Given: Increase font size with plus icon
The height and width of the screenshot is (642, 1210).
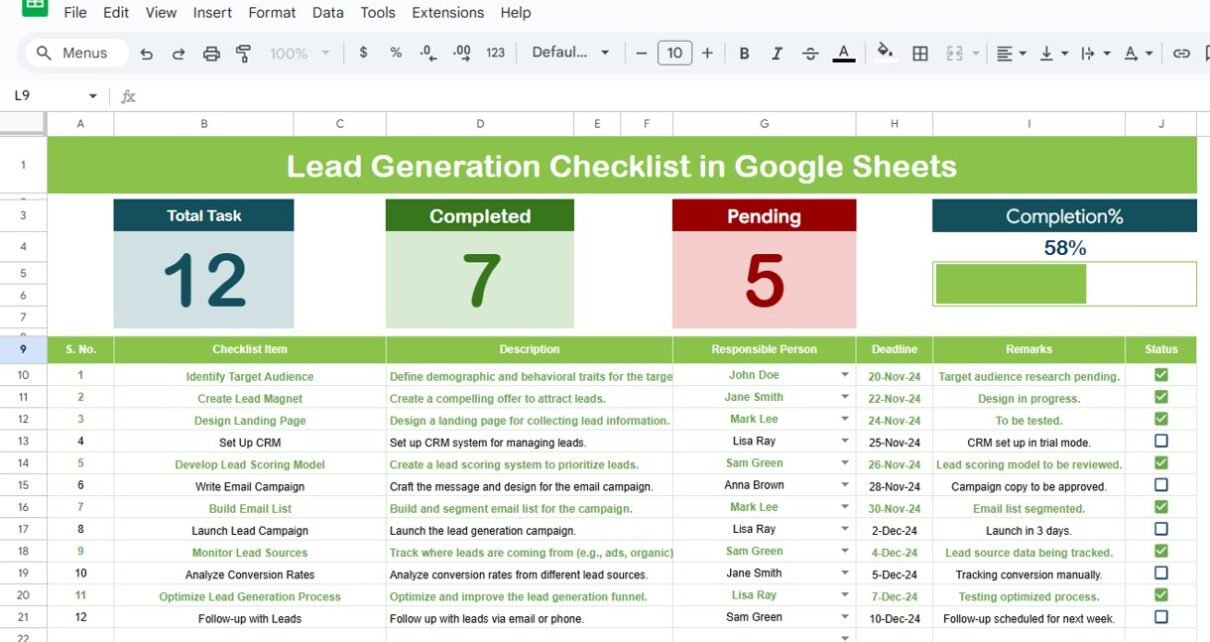Looking at the screenshot, I should pyautogui.click(x=707, y=53).
